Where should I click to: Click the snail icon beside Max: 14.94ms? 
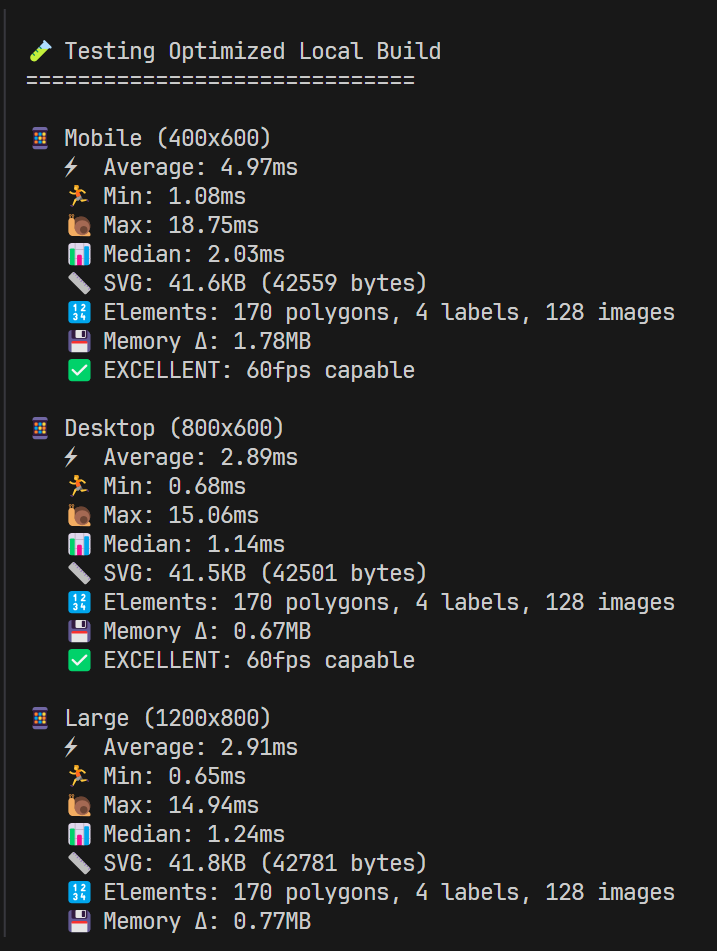tap(79, 805)
